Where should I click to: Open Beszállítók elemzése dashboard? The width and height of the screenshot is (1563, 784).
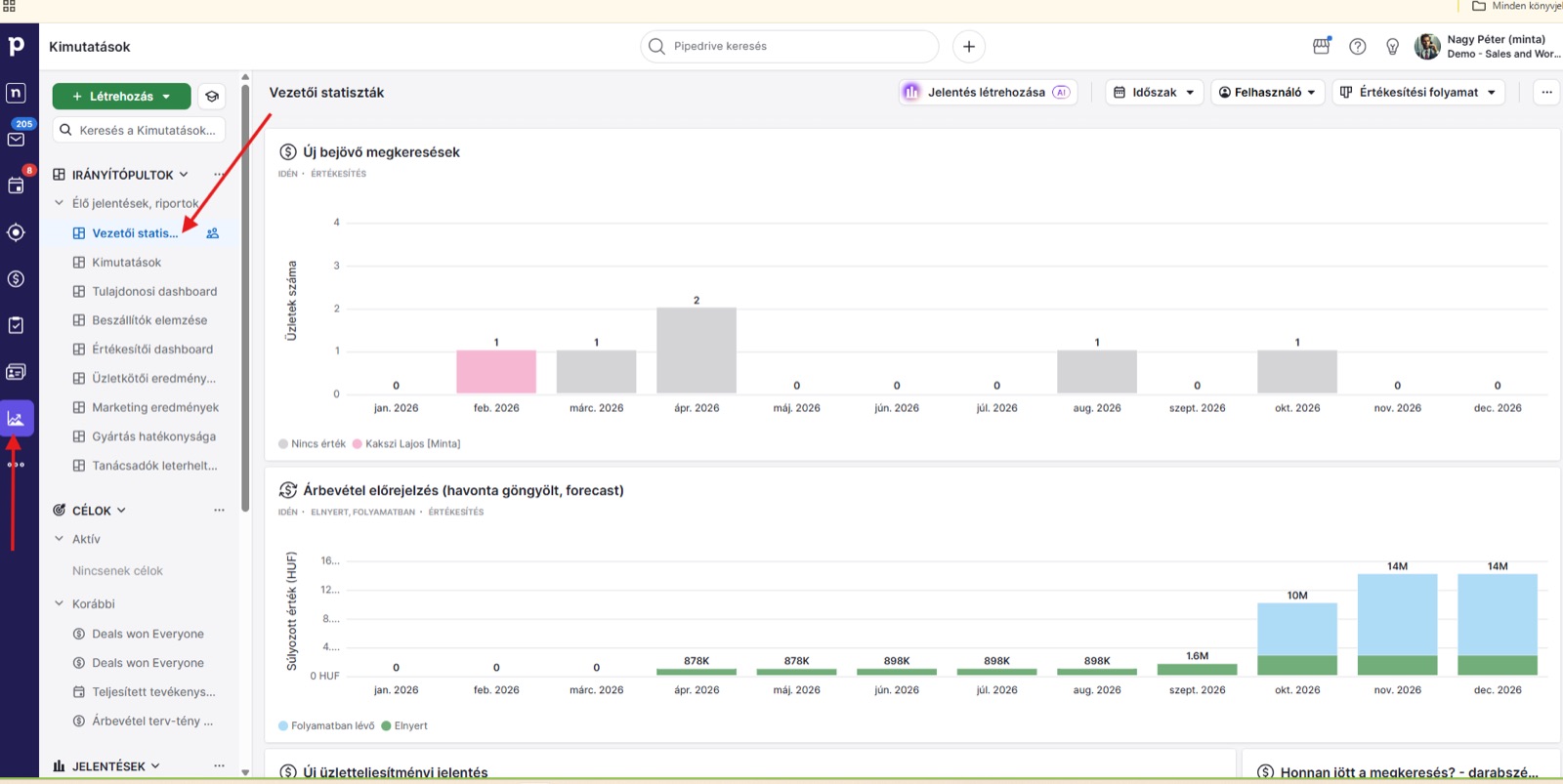[x=149, y=320]
